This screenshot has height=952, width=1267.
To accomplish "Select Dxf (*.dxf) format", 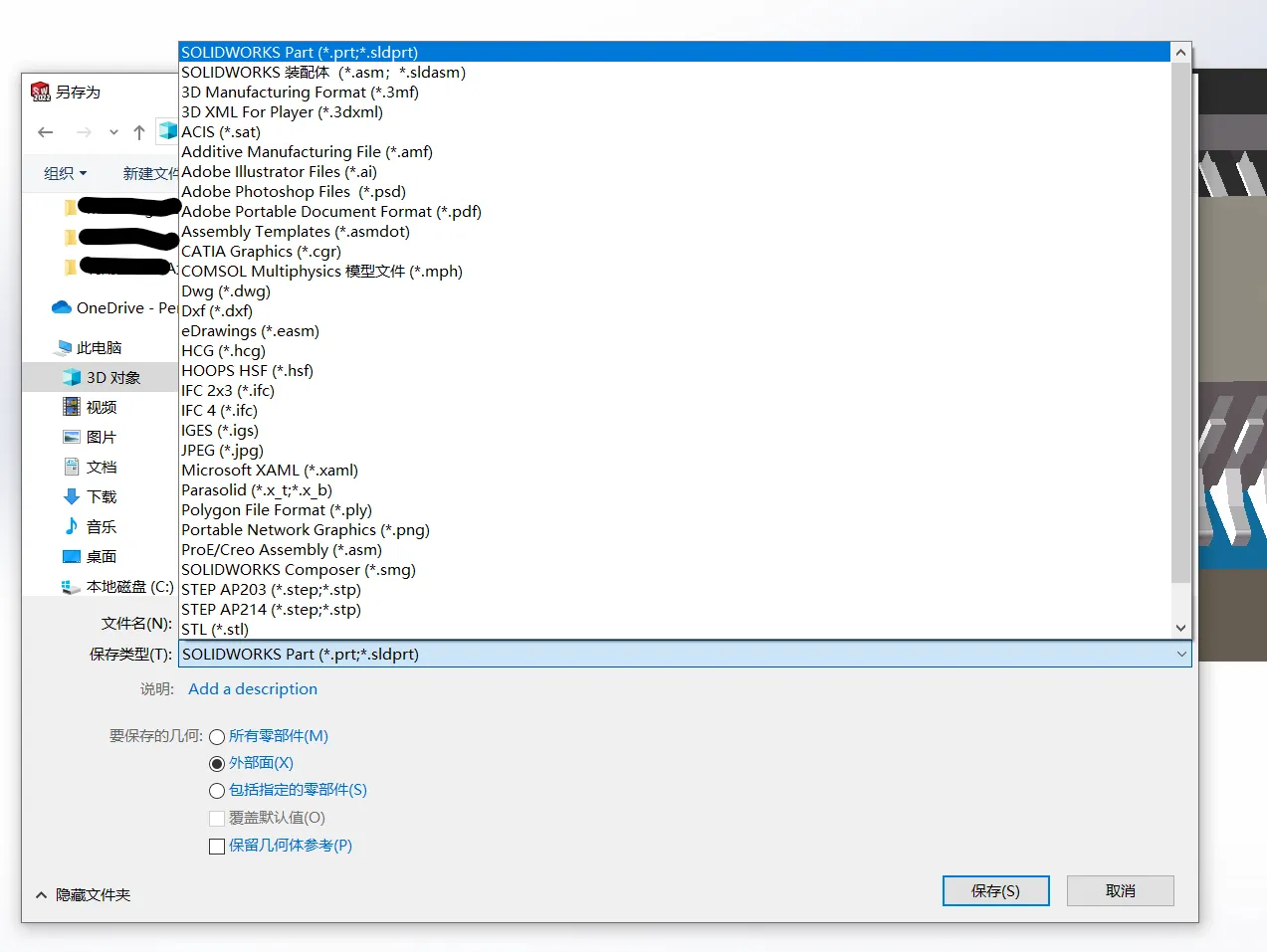I will point(674,310).
